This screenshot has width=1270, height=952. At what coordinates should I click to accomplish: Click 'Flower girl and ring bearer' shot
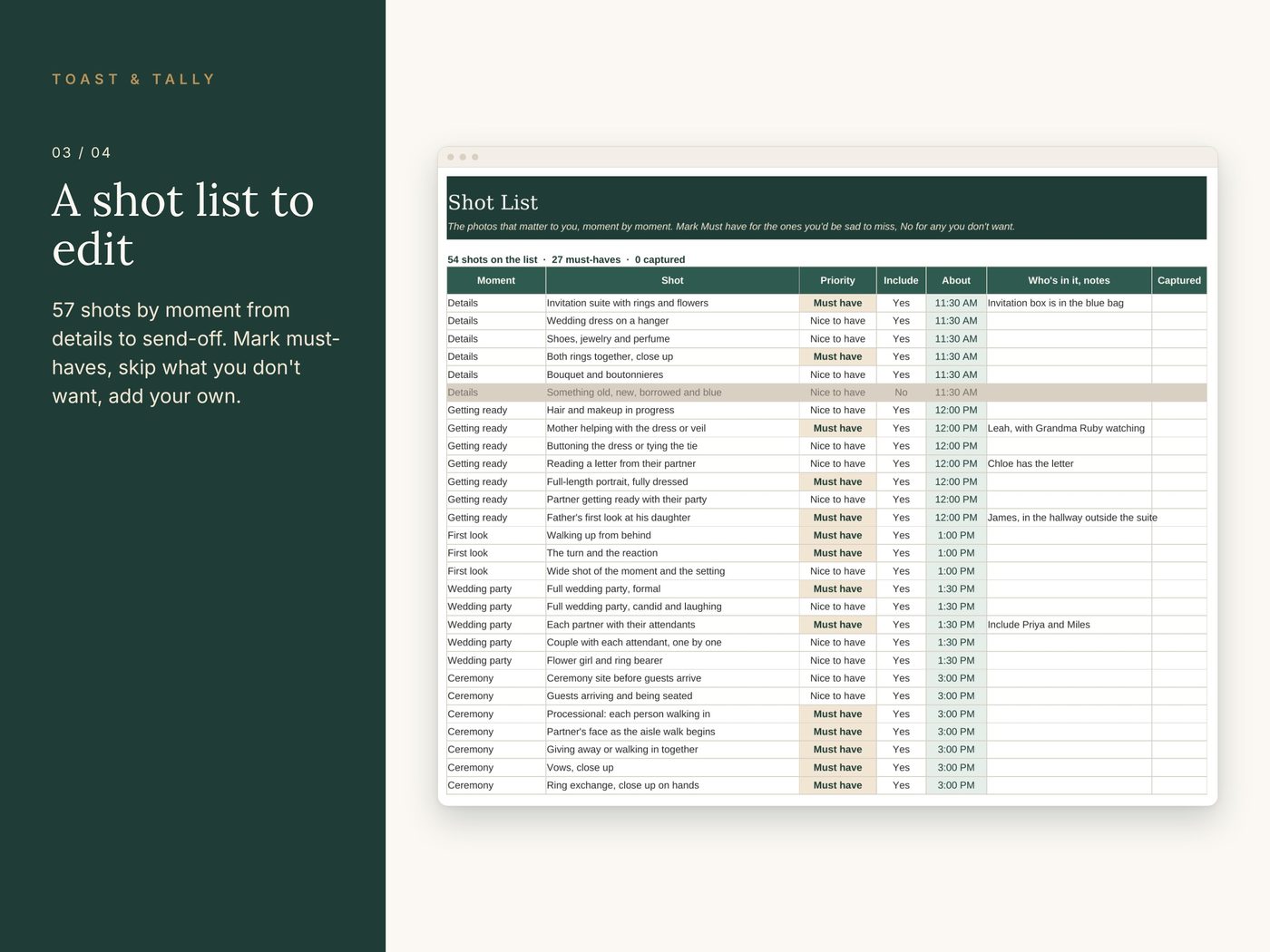pos(672,660)
